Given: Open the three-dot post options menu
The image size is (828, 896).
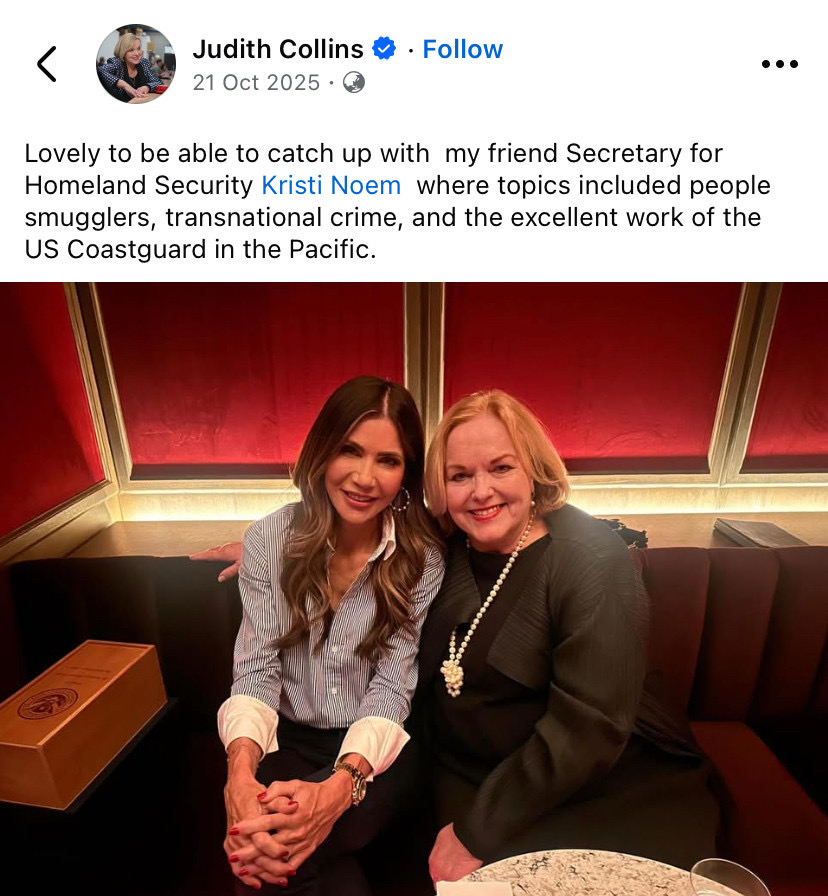Looking at the screenshot, I should [x=779, y=64].
